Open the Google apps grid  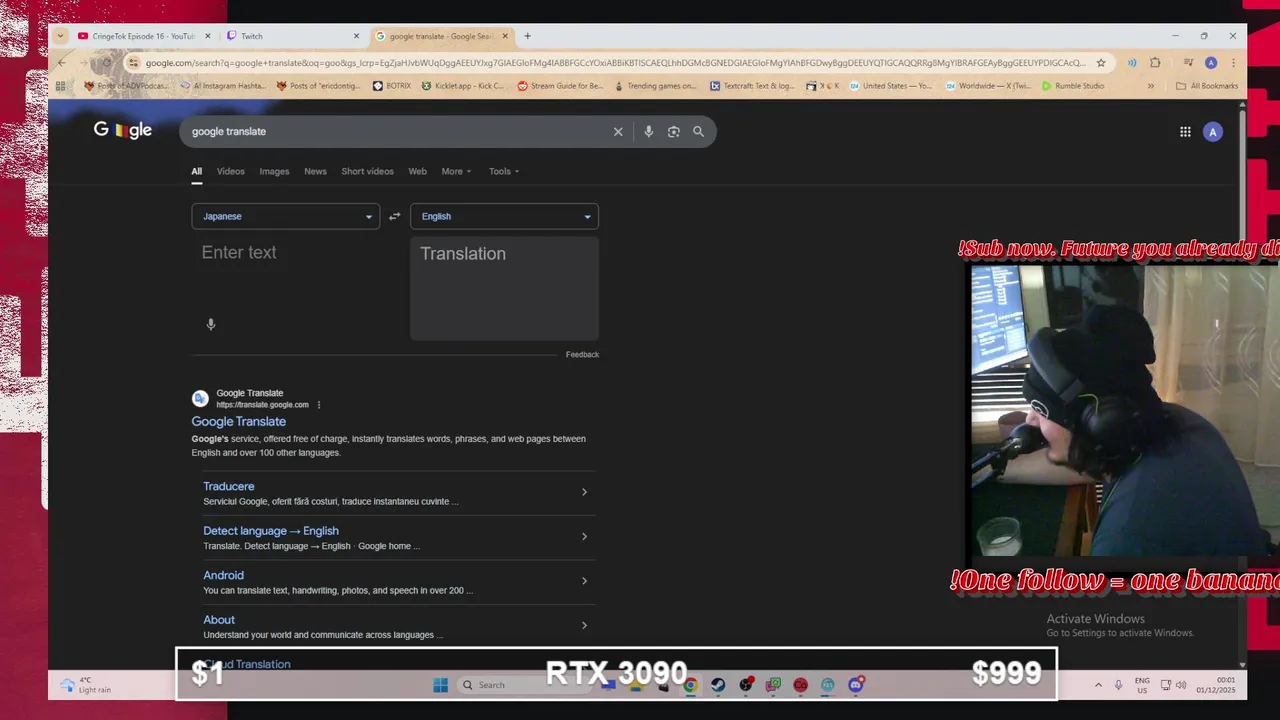coord(1185,131)
